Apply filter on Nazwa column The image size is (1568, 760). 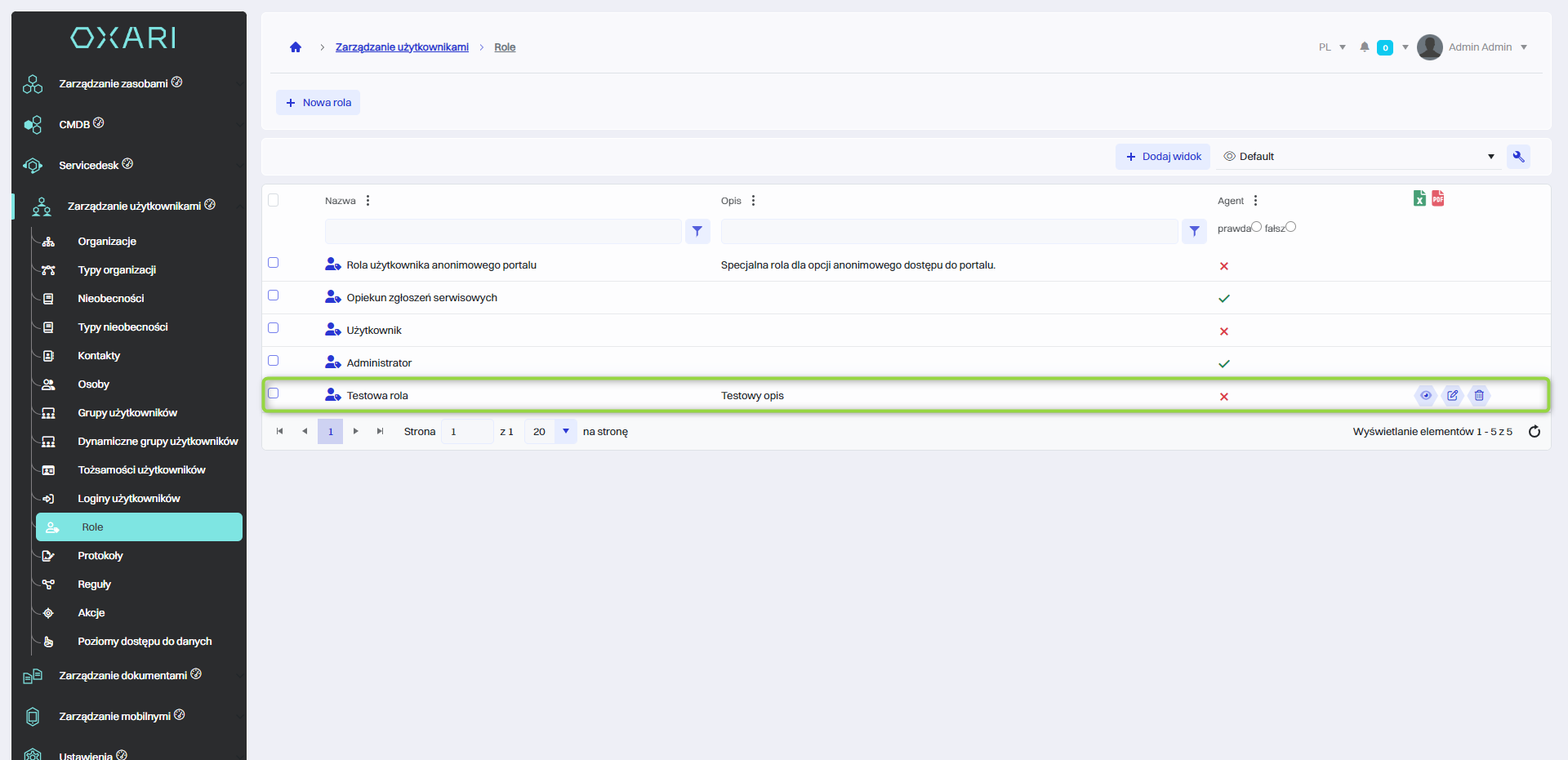(697, 232)
